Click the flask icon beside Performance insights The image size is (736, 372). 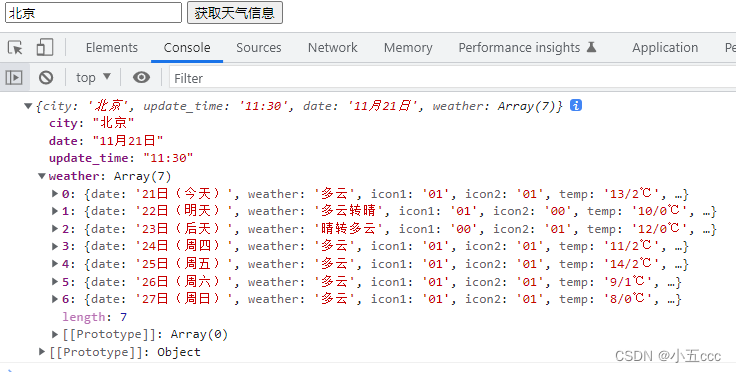591,47
